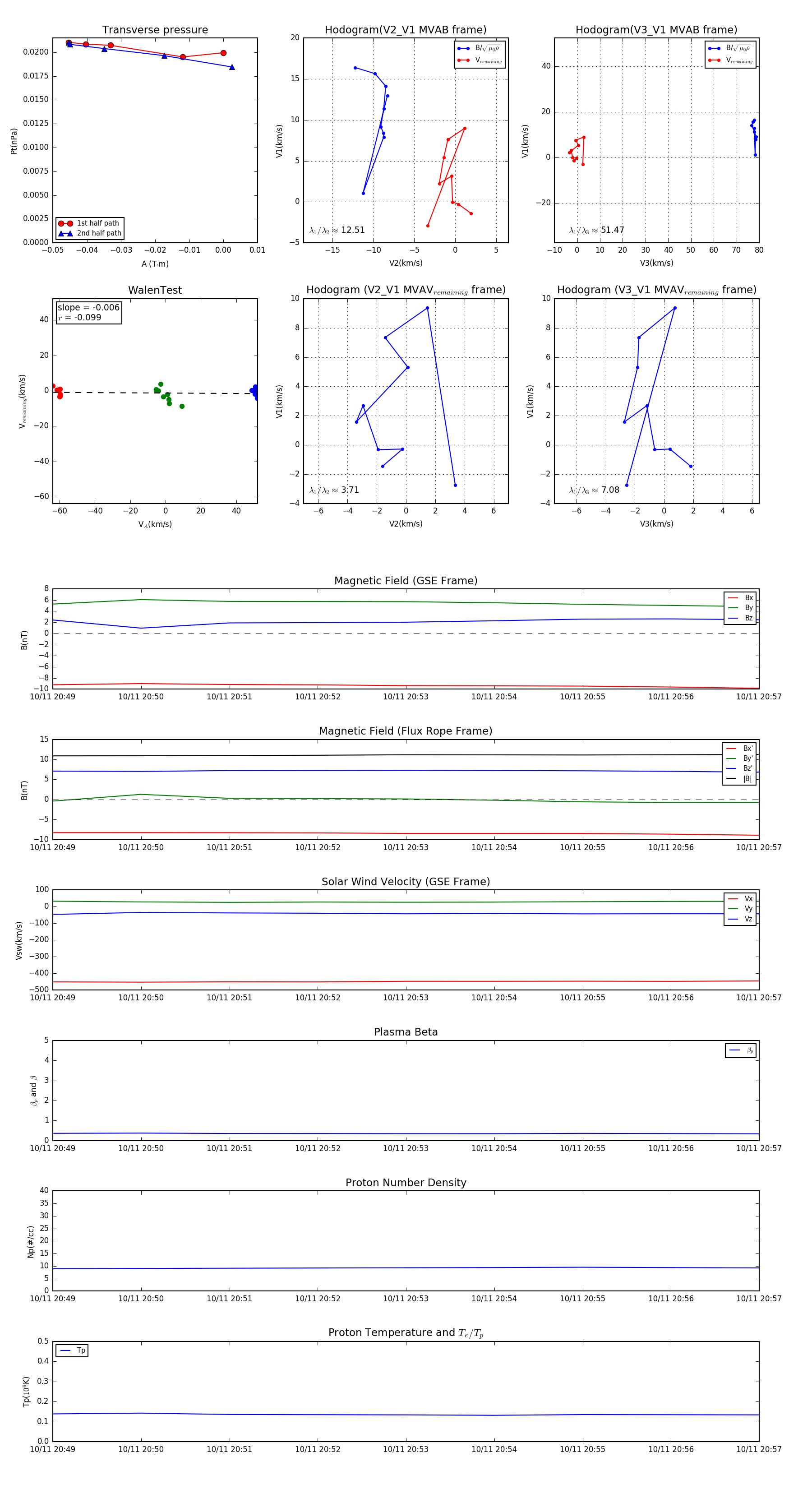The width and height of the screenshot is (812, 1489).
Task: Click the eigenvalue ratio text "3.71"
Action: [350, 490]
